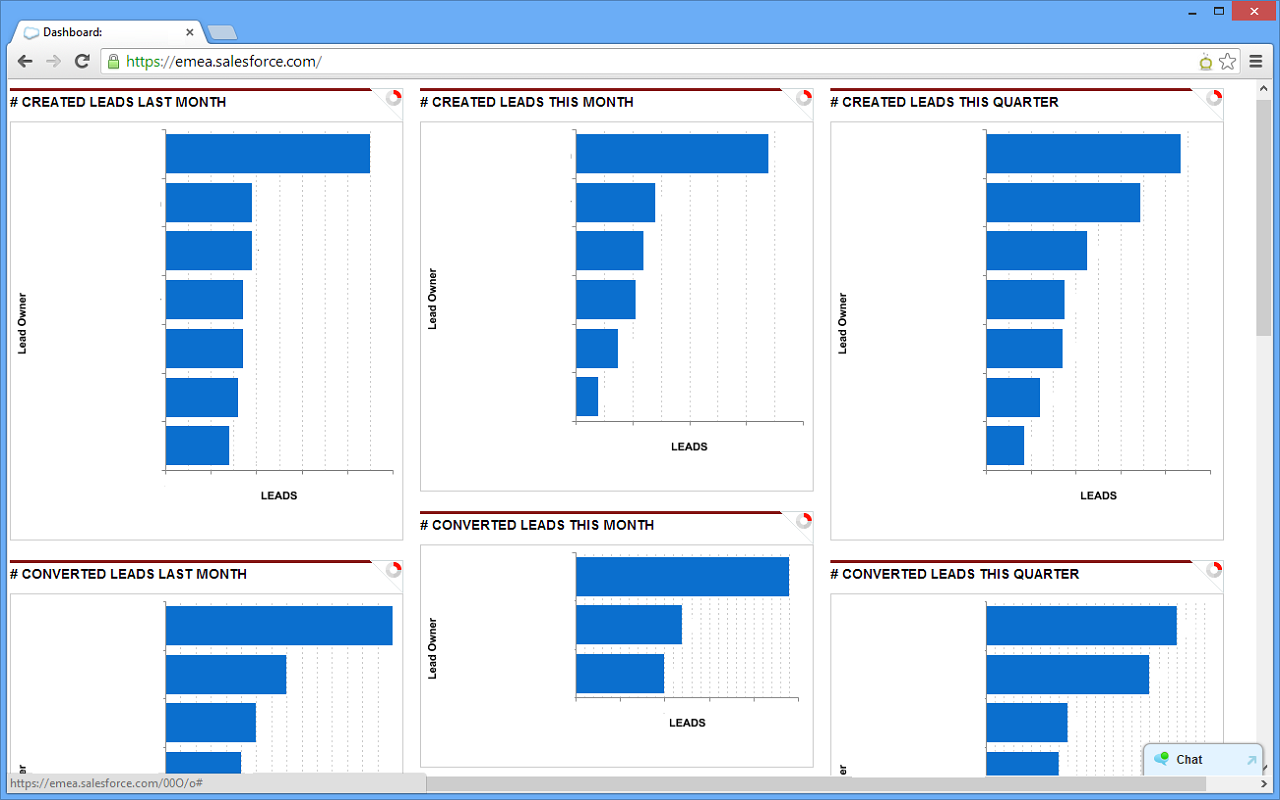The width and height of the screenshot is (1280, 800).
Task: Click the Dashboard tab's Salesforce cloud favicon
Action: click(31, 33)
